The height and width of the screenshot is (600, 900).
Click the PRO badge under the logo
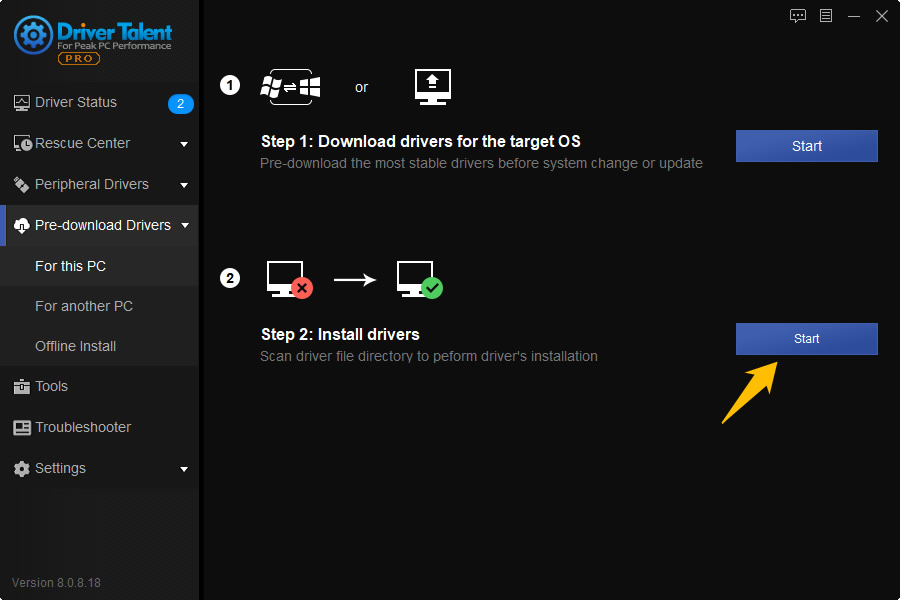point(79,59)
